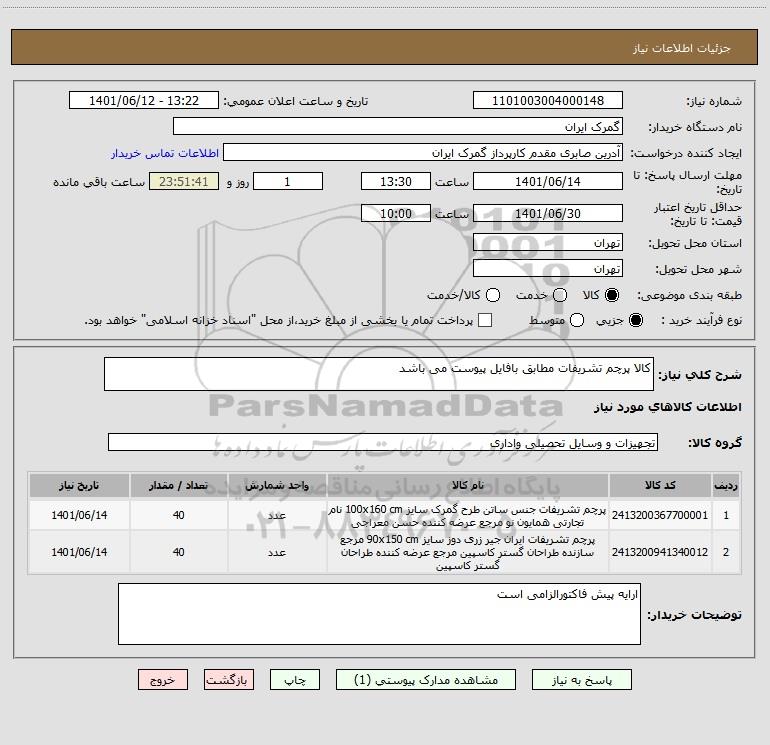This screenshot has height=745, width=770.
Task: Click the announcement date field 1401/06/12 - 13:22
Action: (x=144, y=101)
